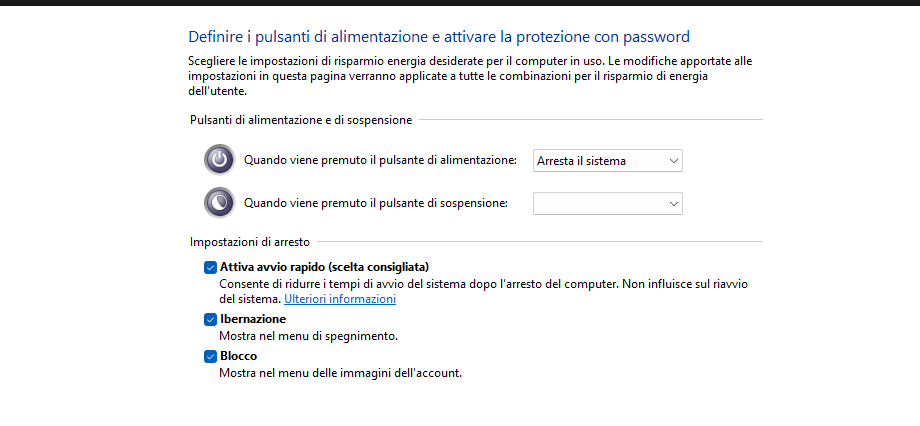This screenshot has height=426, width=920.
Task: Click the Mostra nel menu di spegnimento description
Action: tap(308, 336)
